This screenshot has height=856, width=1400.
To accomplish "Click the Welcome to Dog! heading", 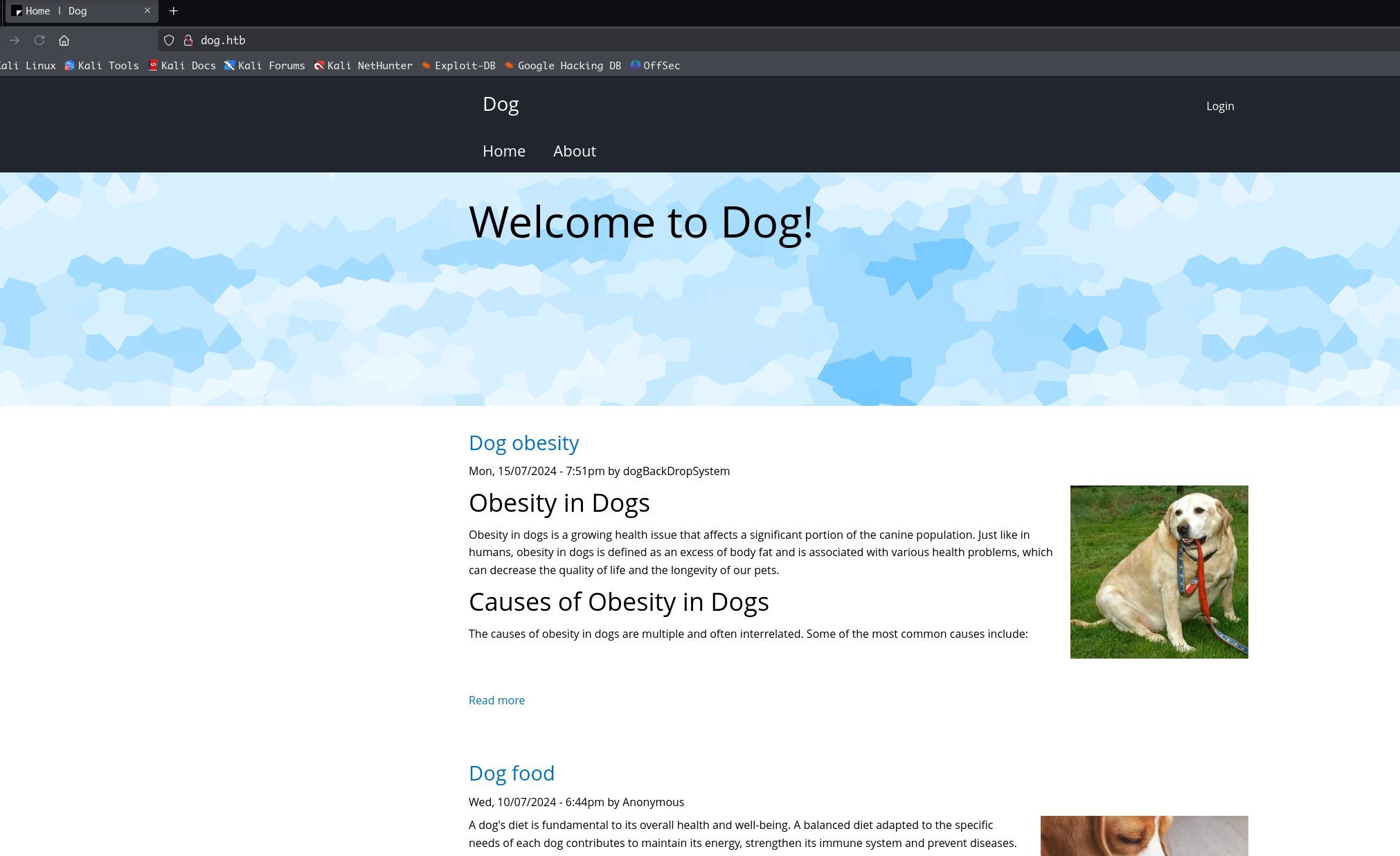I will tap(641, 223).
